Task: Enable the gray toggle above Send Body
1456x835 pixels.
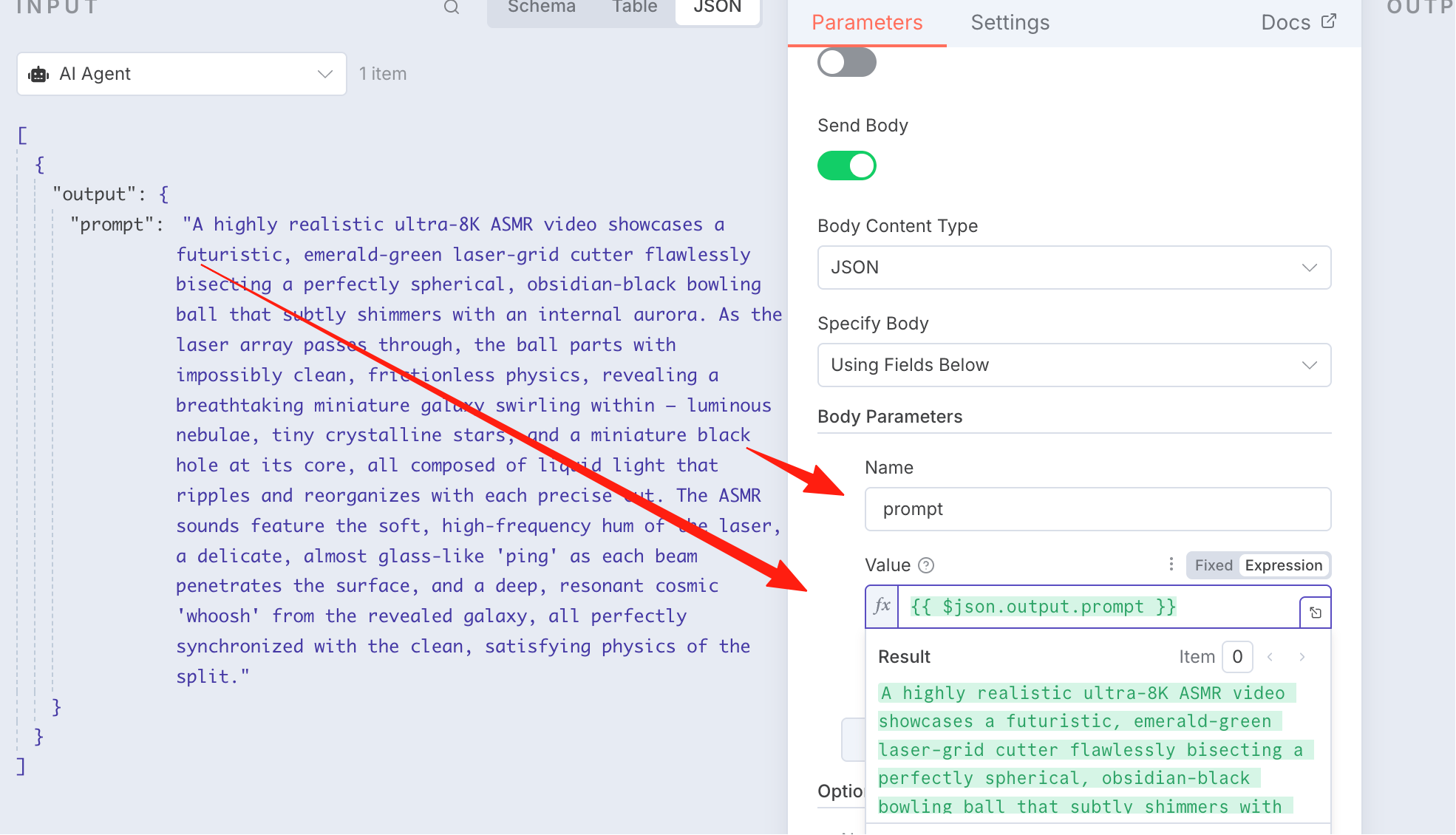Action: (x=847, y=62)
